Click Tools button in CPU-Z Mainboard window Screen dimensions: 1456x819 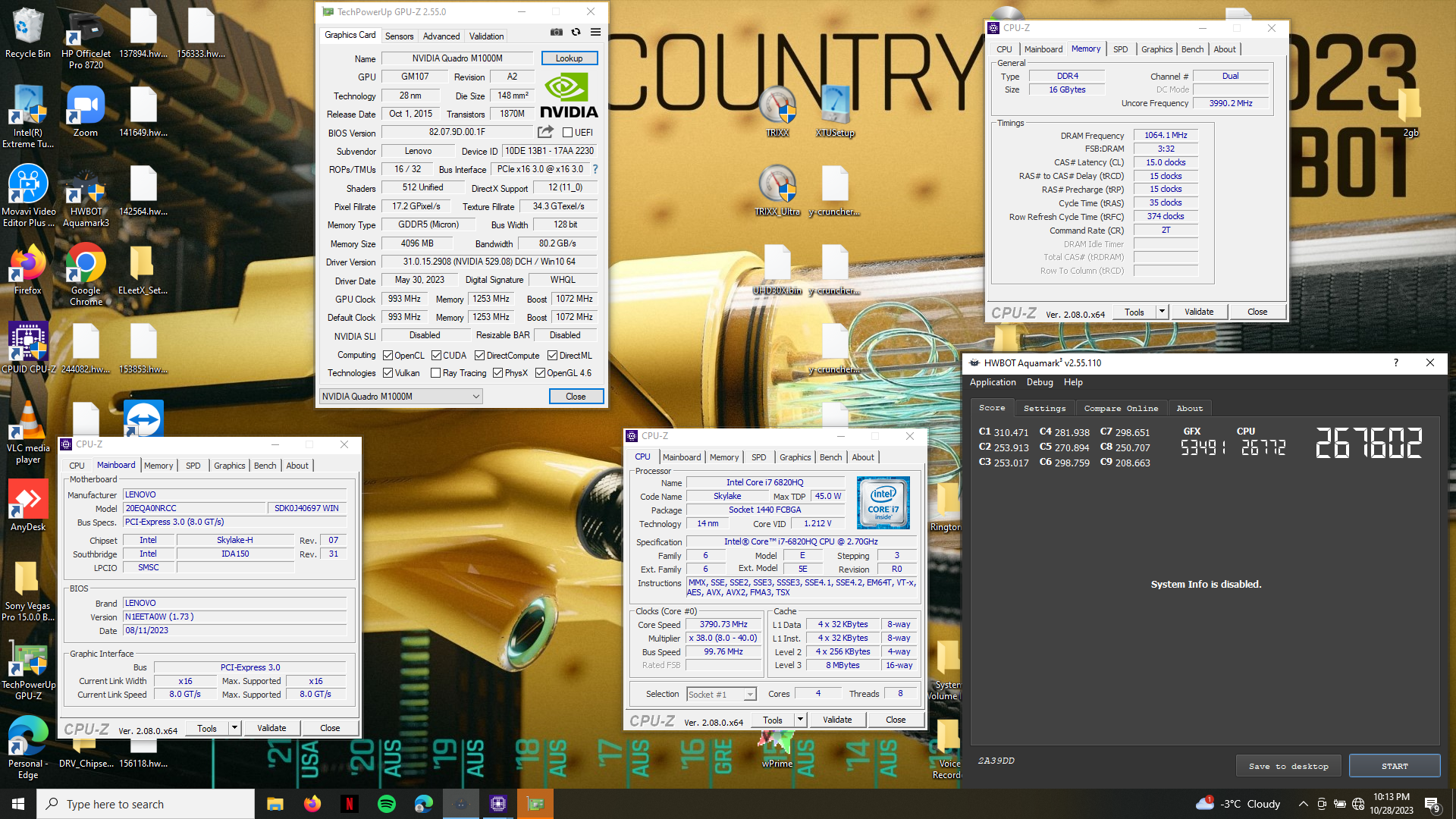coord(207,727)
